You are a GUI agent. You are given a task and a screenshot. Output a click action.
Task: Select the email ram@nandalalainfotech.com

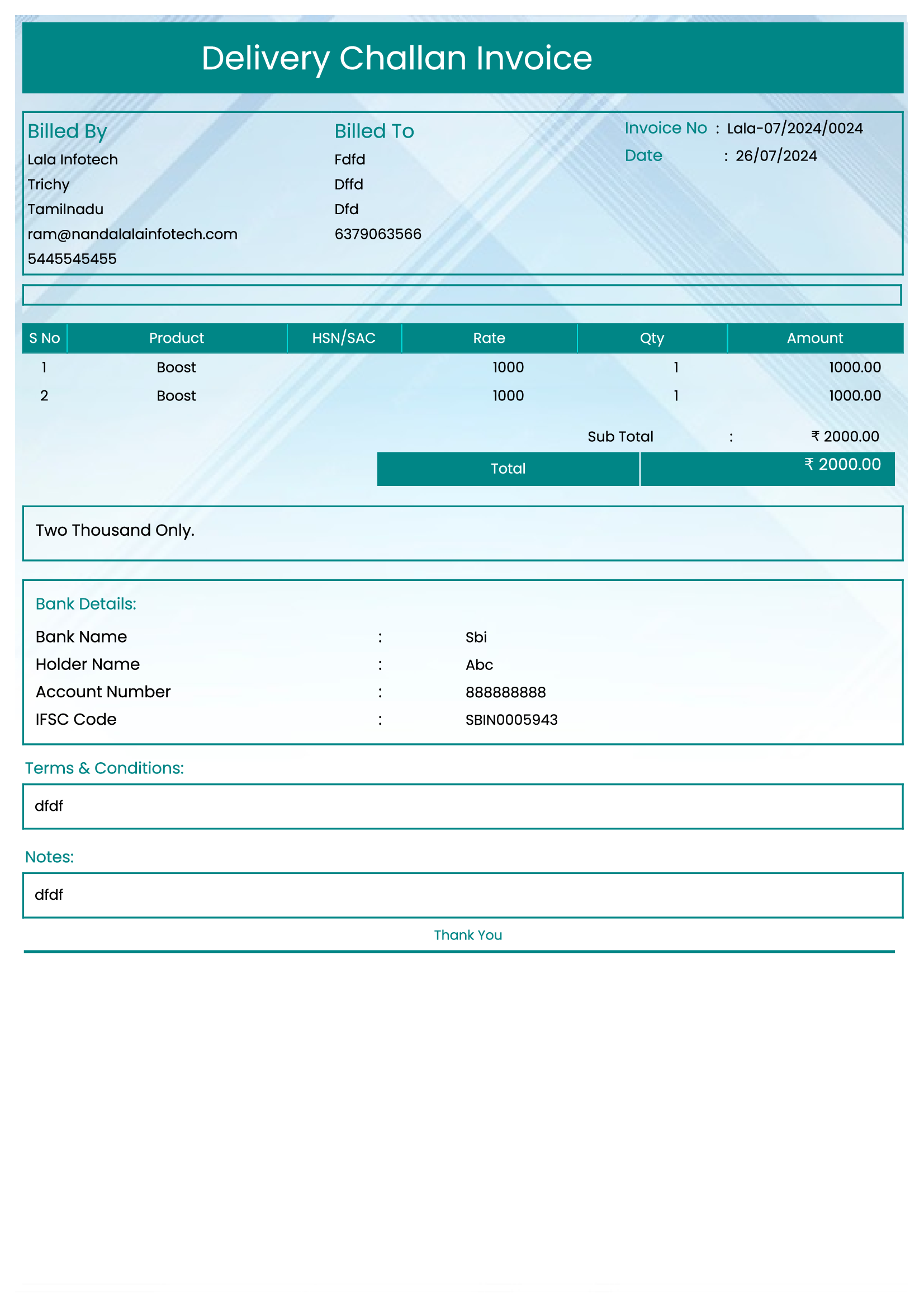point(132,234)
